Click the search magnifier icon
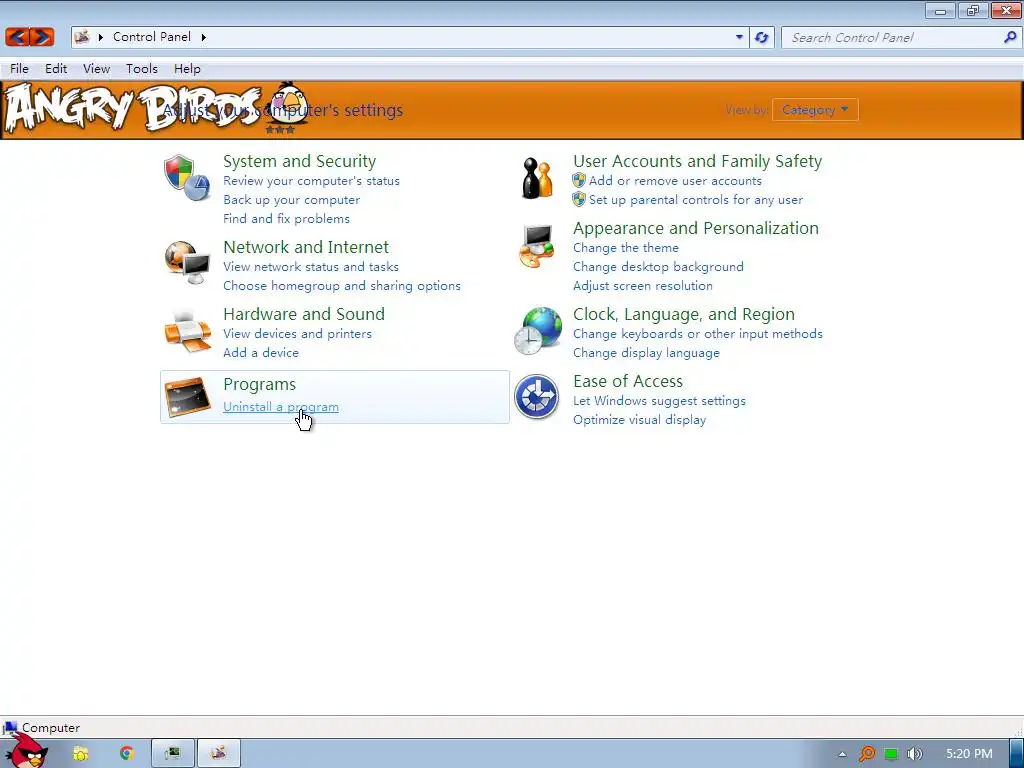The image size is (1024, 768). coord(1010,37)
